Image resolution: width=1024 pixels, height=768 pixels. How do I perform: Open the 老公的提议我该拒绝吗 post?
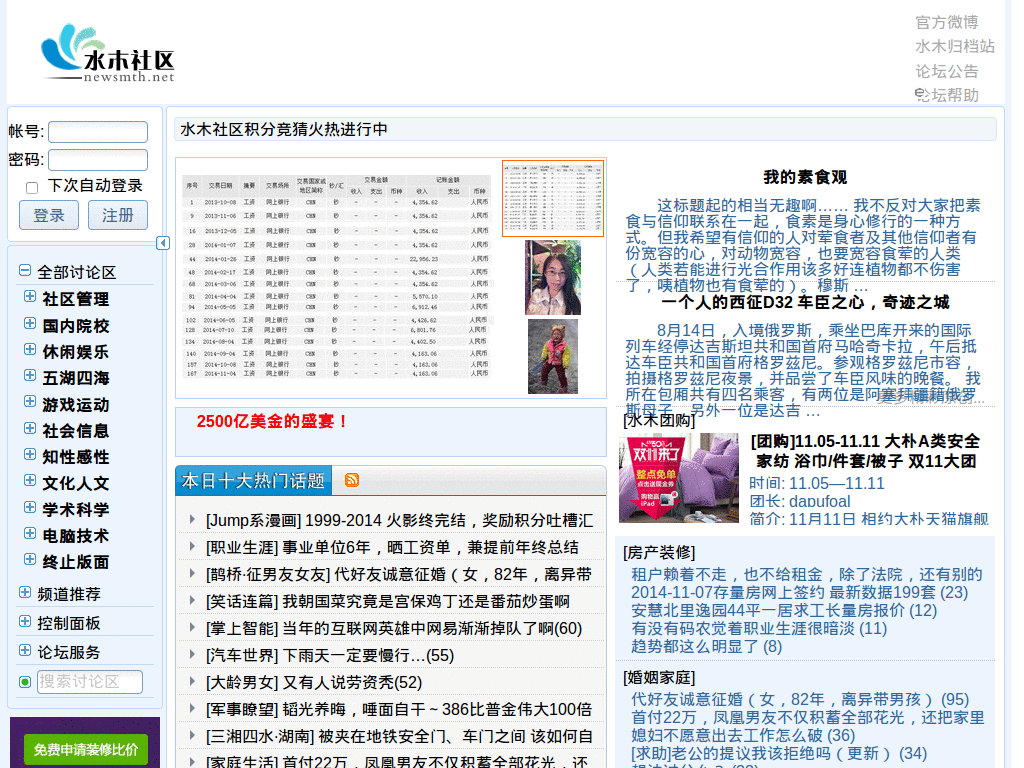pos(778,754)
